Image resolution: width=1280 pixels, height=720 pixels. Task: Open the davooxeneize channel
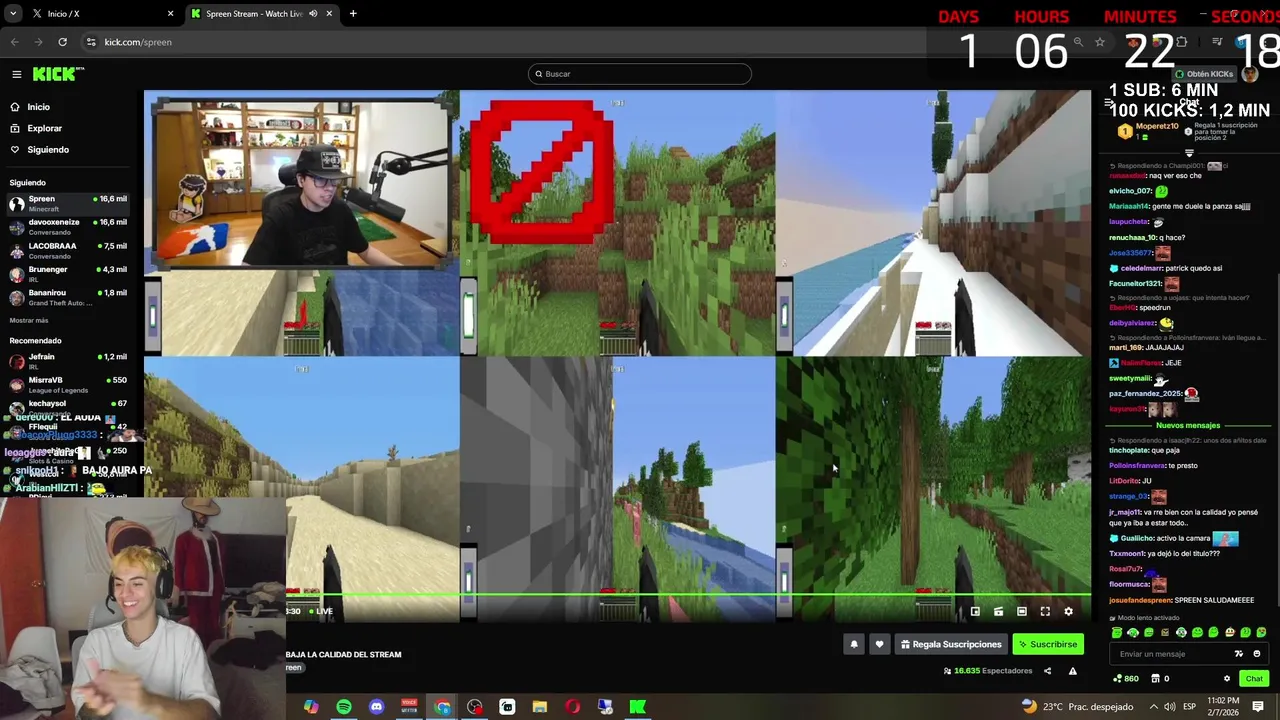click(68, 227)
